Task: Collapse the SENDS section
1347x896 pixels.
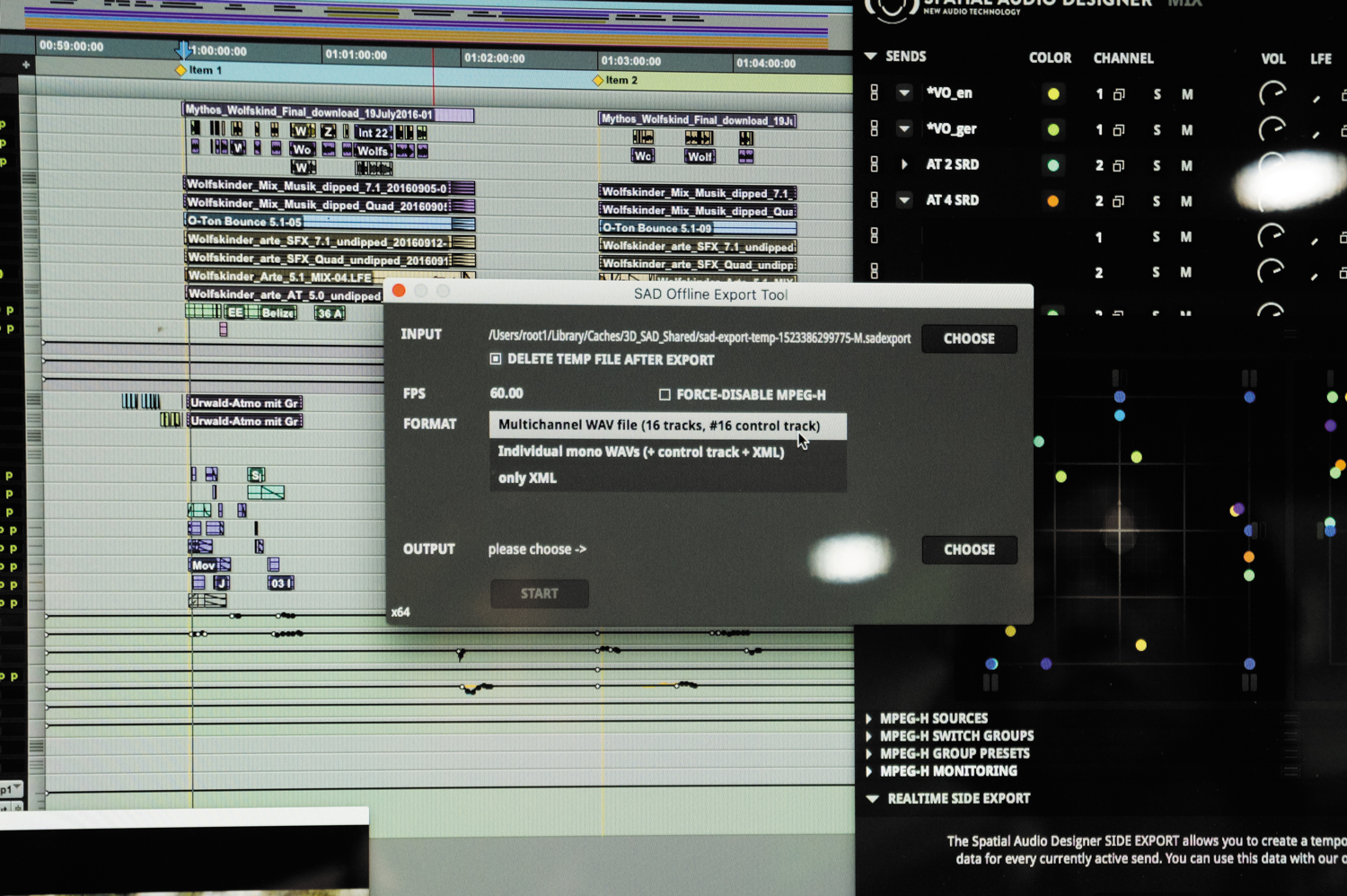Action: [x=870, y=56]
